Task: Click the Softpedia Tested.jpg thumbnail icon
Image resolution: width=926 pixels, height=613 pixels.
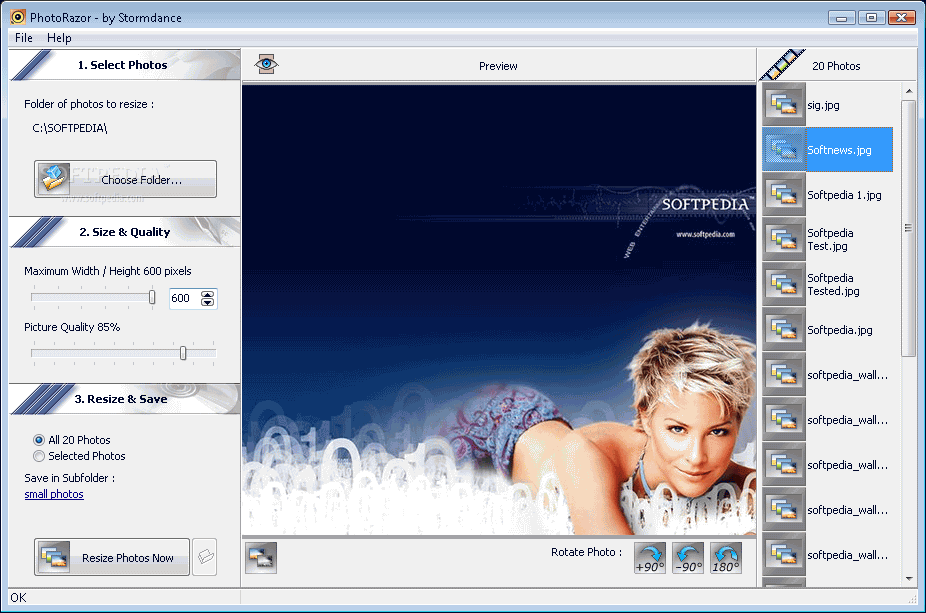Action: coord(784,284)
